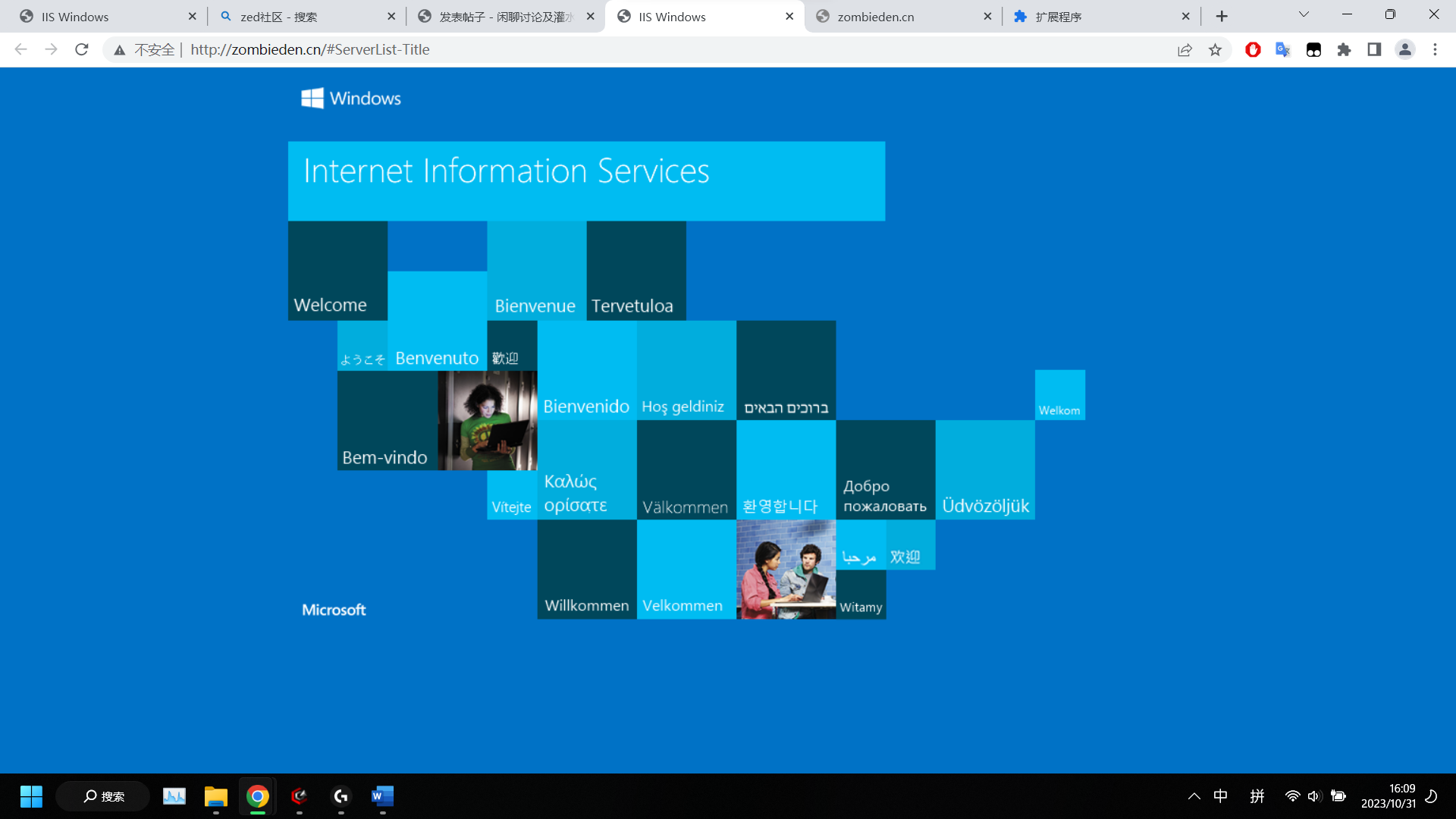
Task: Open the black mask extension icon
Action: click(1313, 50)
